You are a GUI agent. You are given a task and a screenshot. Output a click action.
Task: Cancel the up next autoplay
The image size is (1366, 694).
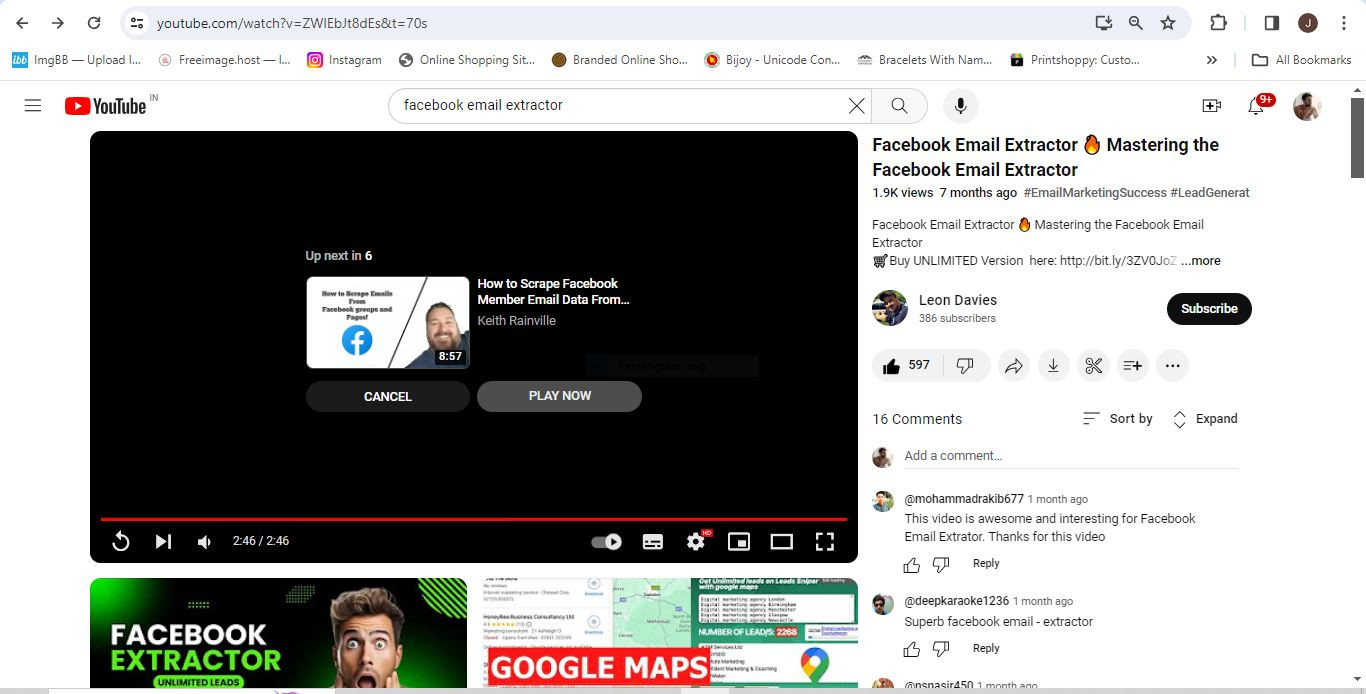[x=388, y=396]
